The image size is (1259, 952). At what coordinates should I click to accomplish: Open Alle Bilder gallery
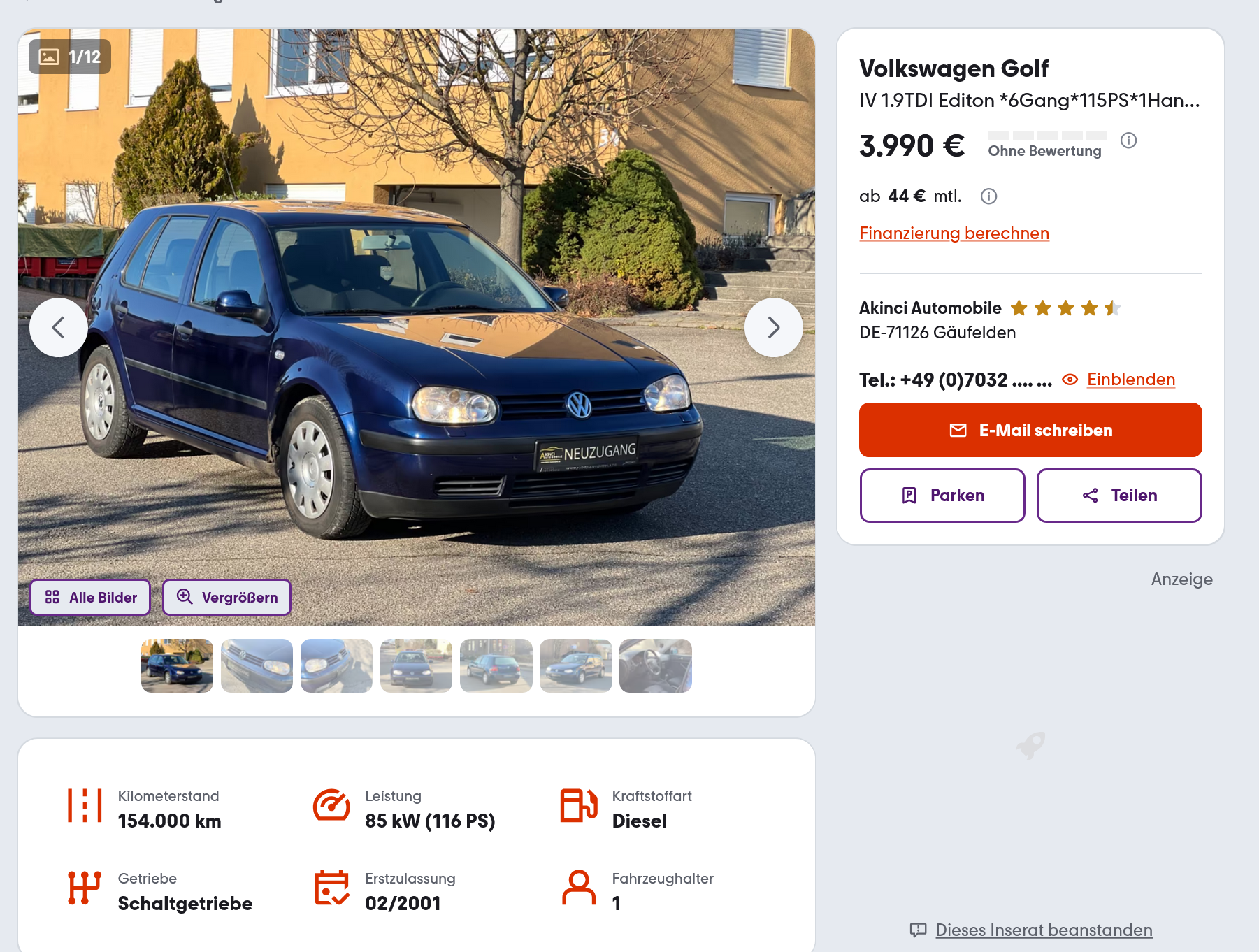(90, 598)
